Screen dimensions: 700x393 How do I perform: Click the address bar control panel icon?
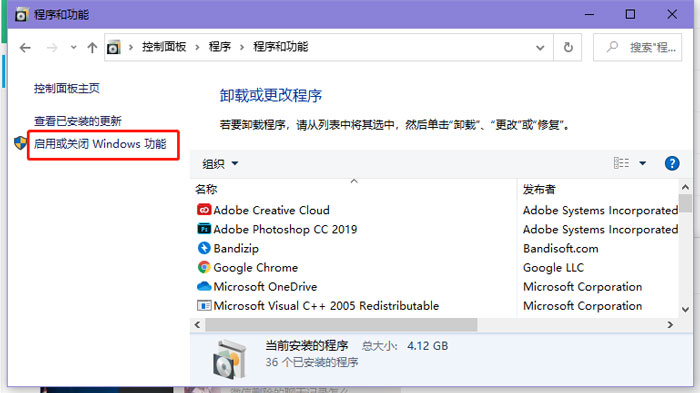113,47
